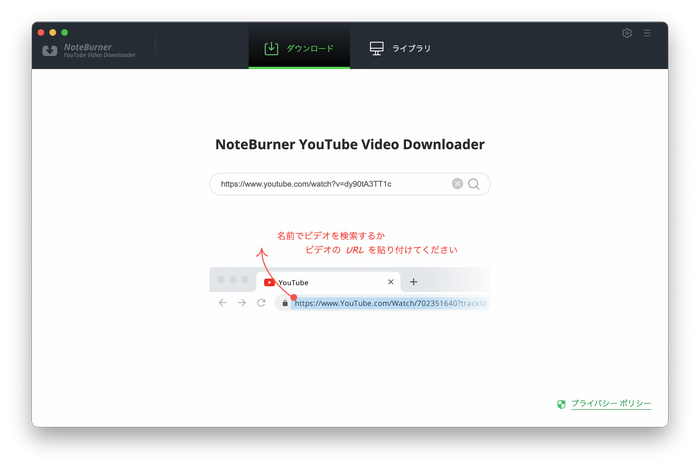The height and width of the screenshot is (469, 700).
Task: Open the hamburger menu icon
Action: 647,33
